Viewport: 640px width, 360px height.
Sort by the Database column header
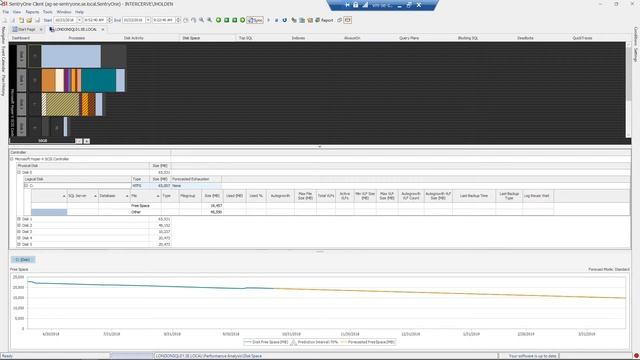click(114, 196)
